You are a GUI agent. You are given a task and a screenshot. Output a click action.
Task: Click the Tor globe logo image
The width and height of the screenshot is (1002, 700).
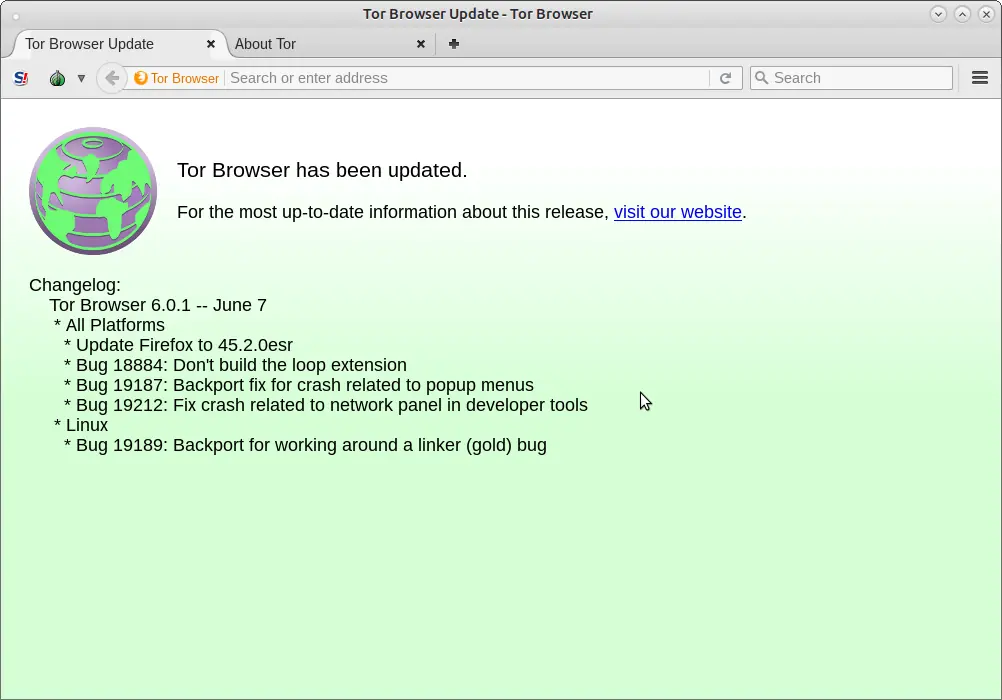point(93,191)
